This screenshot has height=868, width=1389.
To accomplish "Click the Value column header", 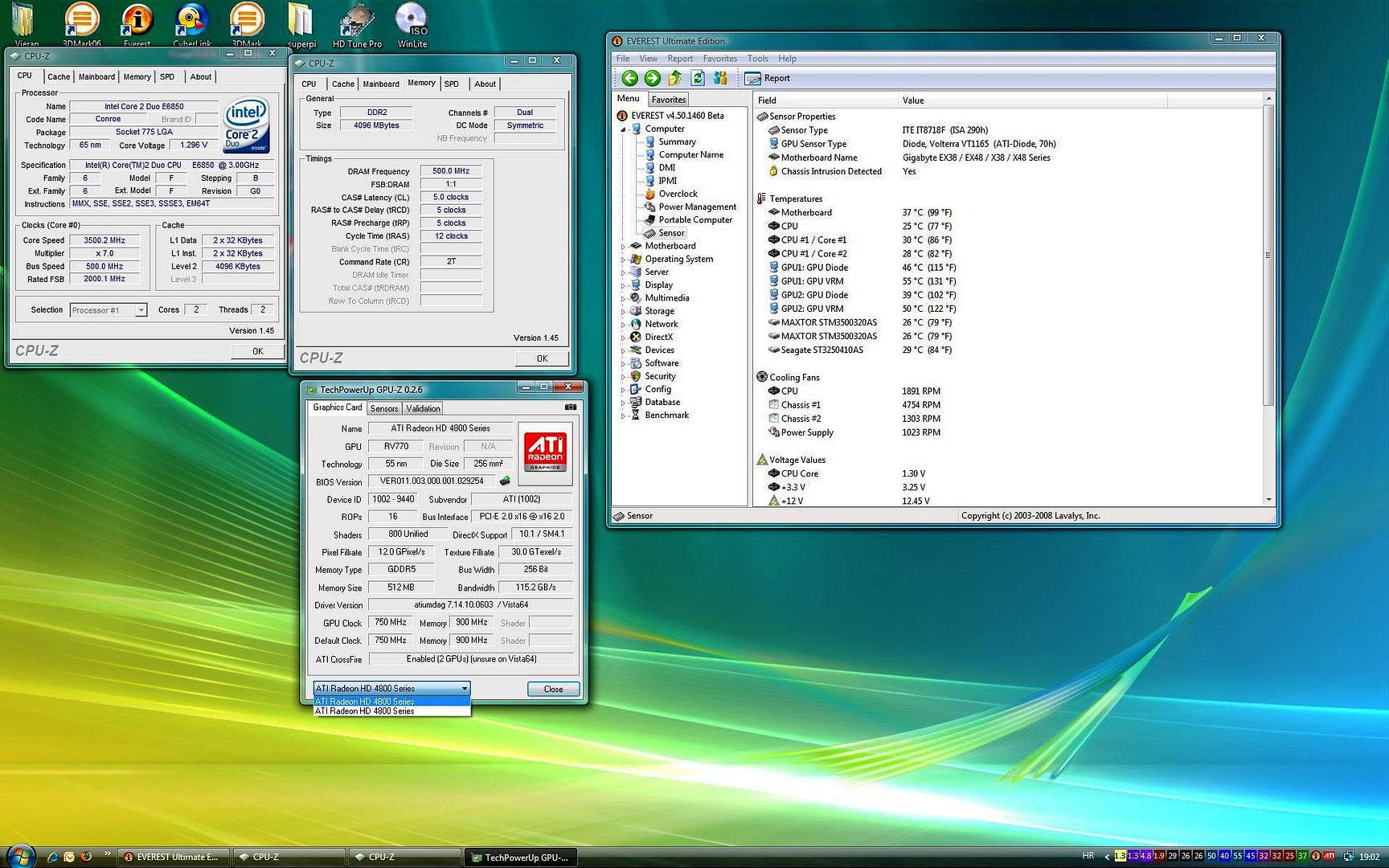I will 1032,100.
